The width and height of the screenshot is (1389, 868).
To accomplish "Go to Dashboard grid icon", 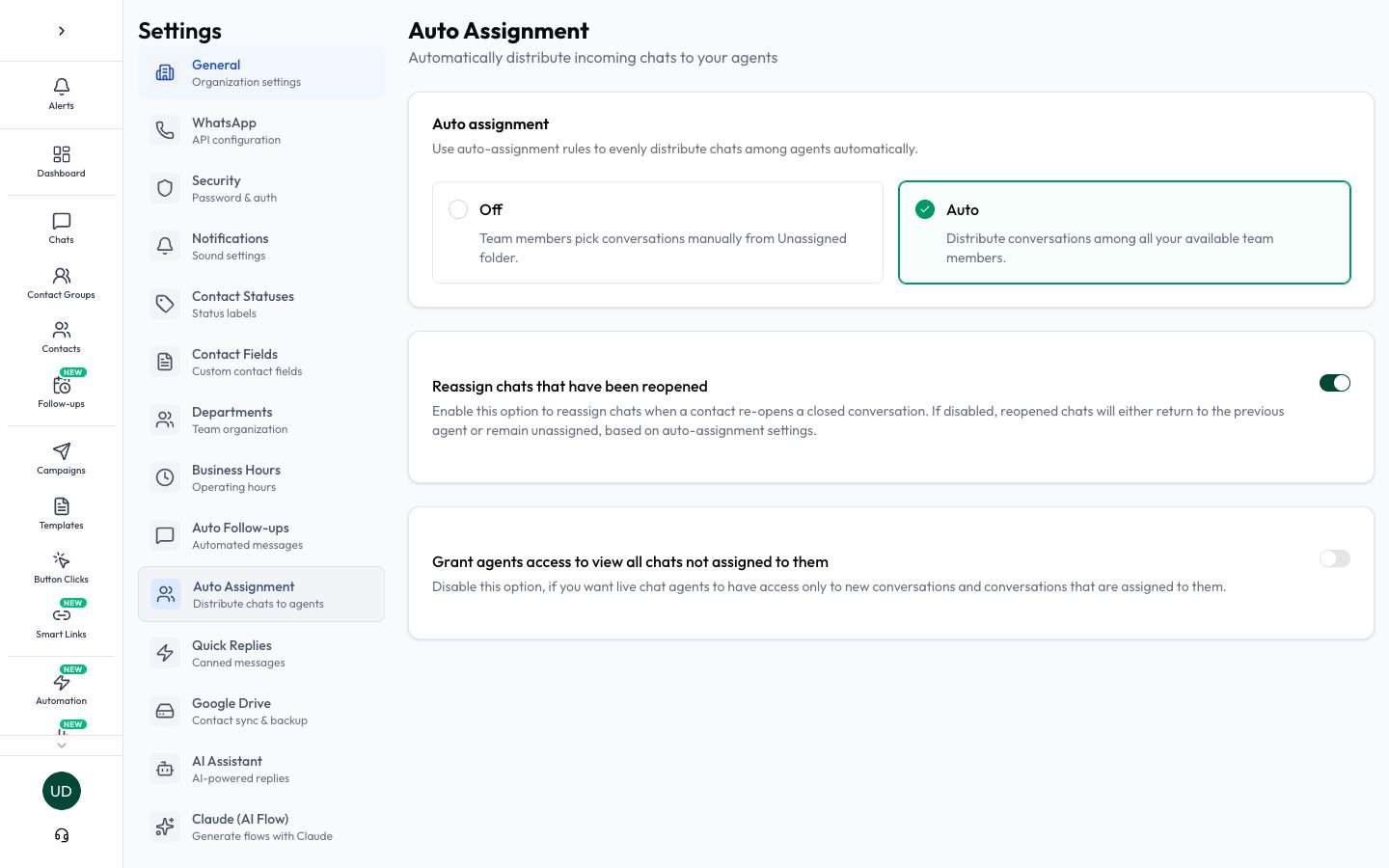I will coord(62,154).
